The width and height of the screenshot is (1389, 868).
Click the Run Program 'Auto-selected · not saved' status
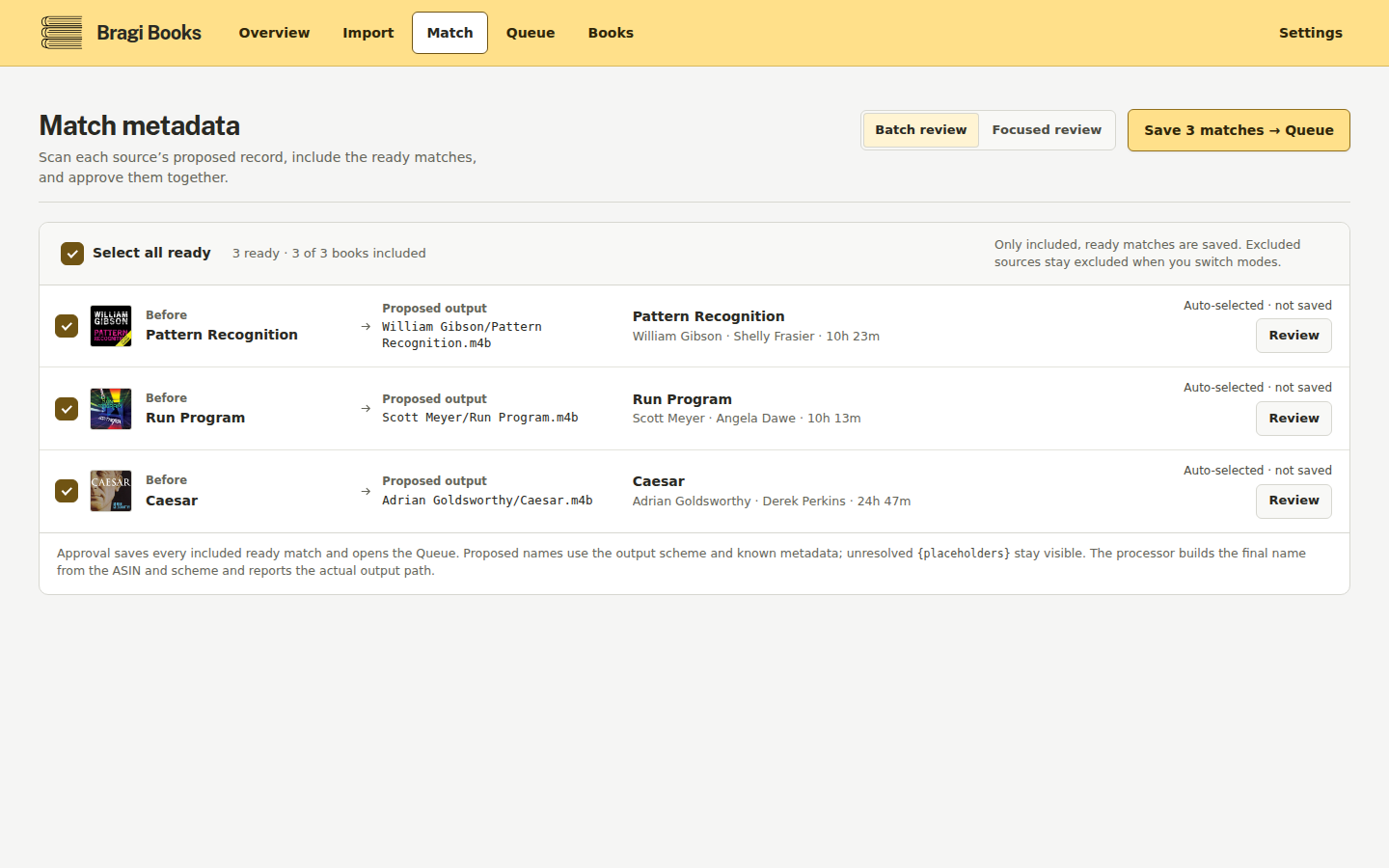(x=1258, y=388)
